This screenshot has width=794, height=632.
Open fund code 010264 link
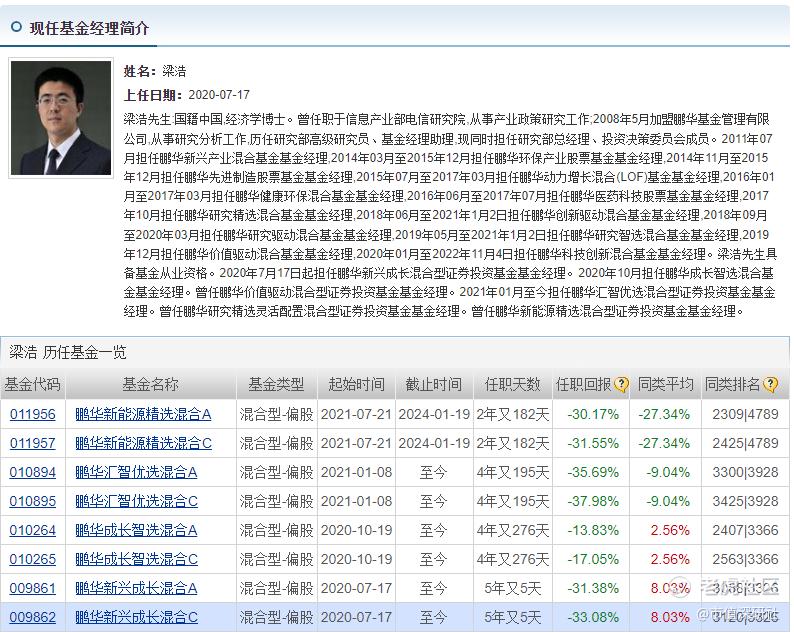click(x=32, y=530)
